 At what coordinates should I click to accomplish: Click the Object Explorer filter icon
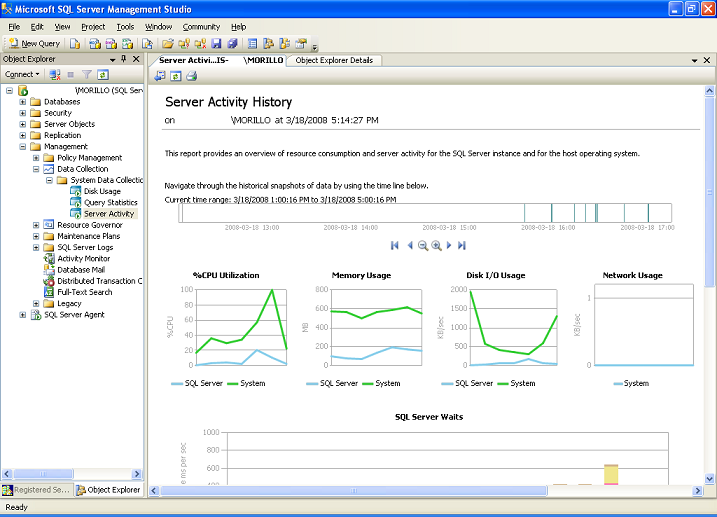coord(87,75)
